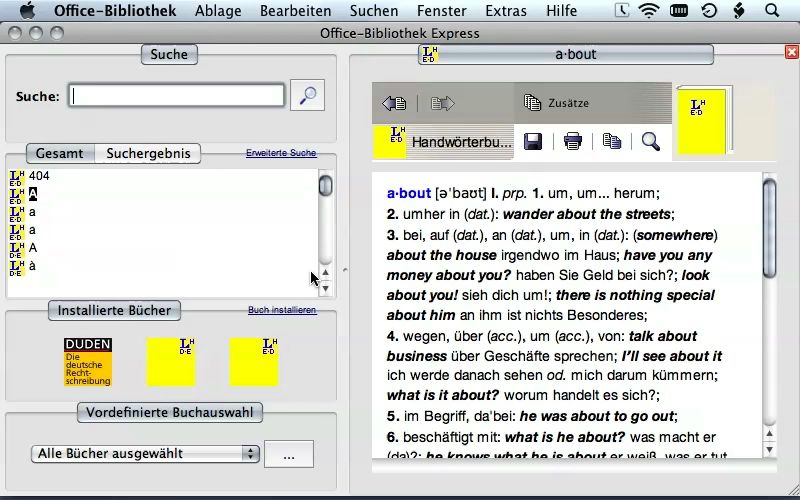Open the Alle Bücher ausgewählt dropdown
Image resolution: width=800 pixels, height=500 pixels.
[145, 454]
